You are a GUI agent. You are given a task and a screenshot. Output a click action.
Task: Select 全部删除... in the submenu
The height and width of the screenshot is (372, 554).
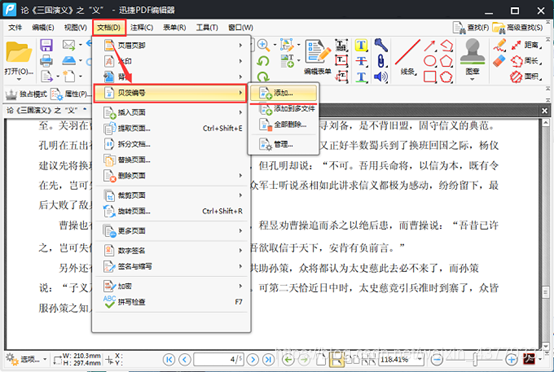pyautogui.click(x=284, y=124)
